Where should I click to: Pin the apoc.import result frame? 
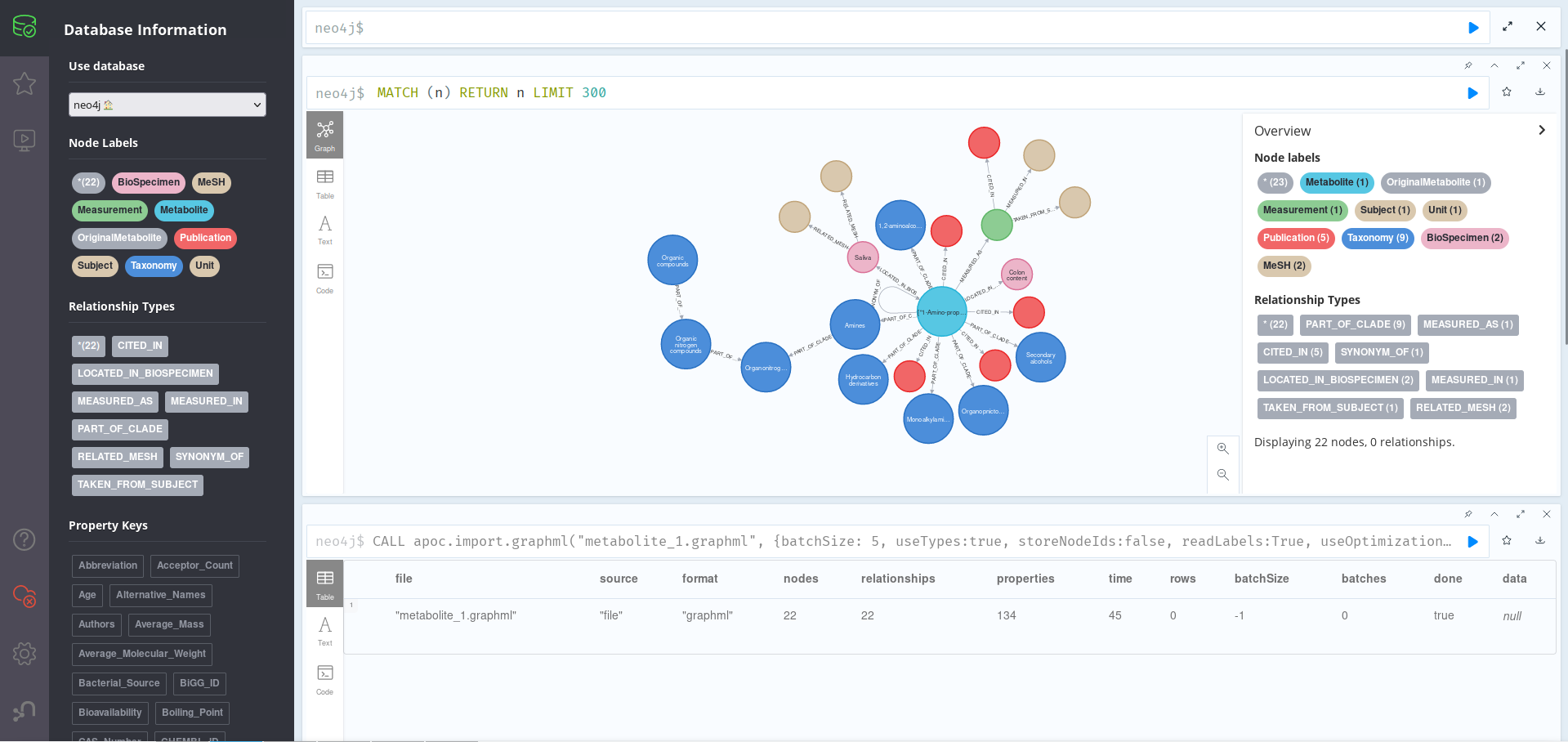(x=1468, y=514)
